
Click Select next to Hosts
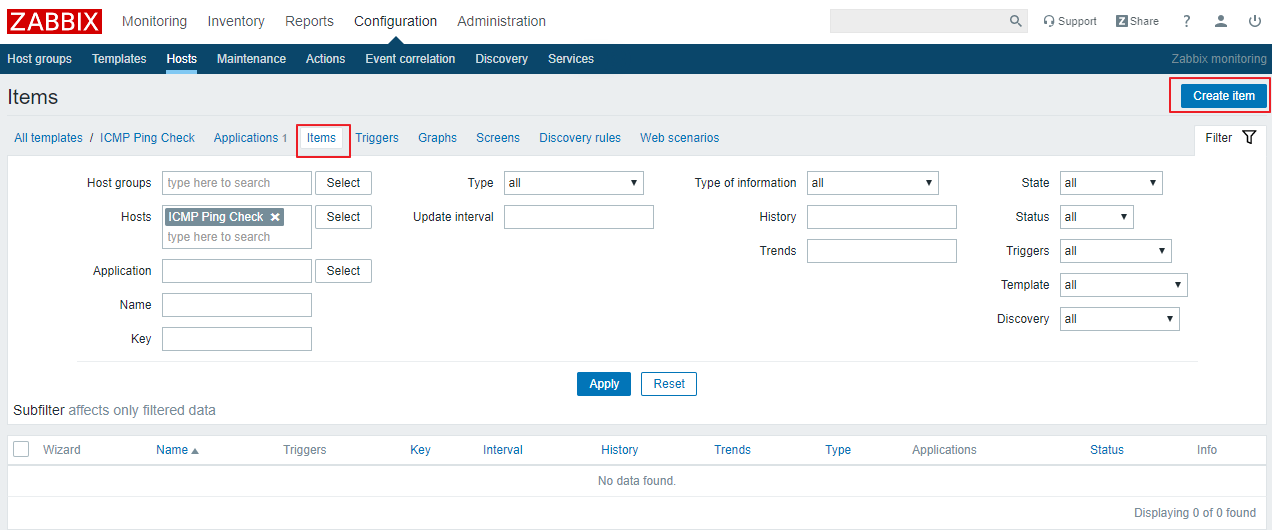point(343,217)
